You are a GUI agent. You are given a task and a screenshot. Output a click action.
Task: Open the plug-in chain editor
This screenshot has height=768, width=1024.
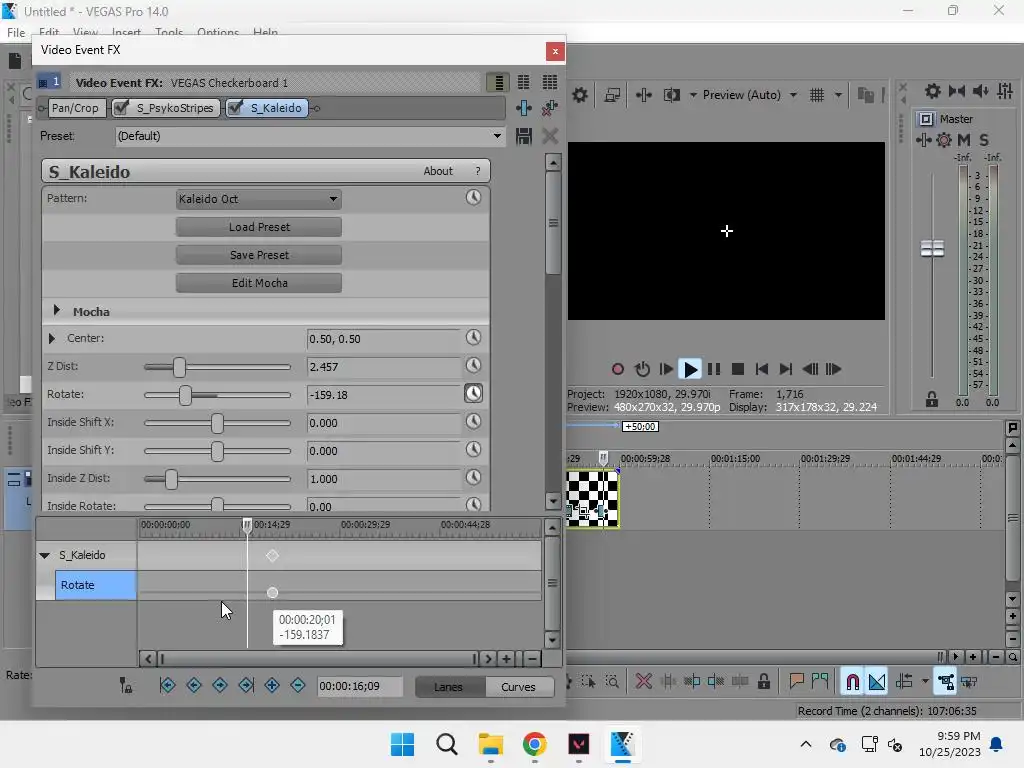tap(524, 108)
